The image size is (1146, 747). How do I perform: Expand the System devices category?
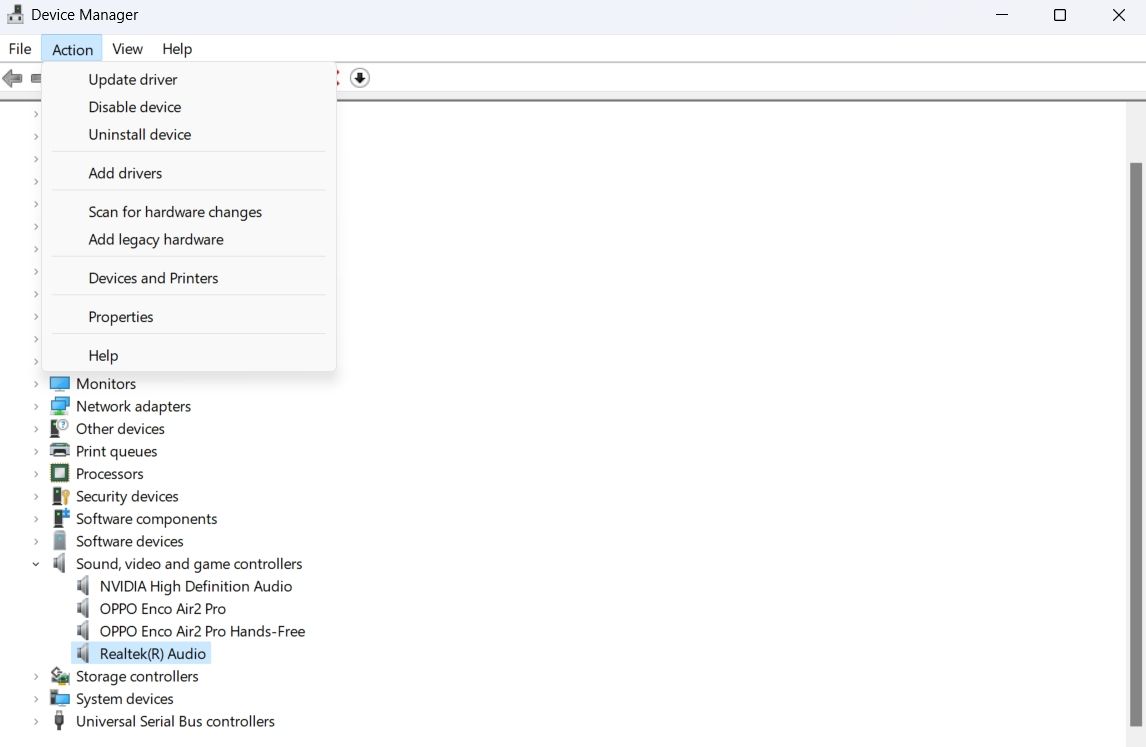click(36, 699)
